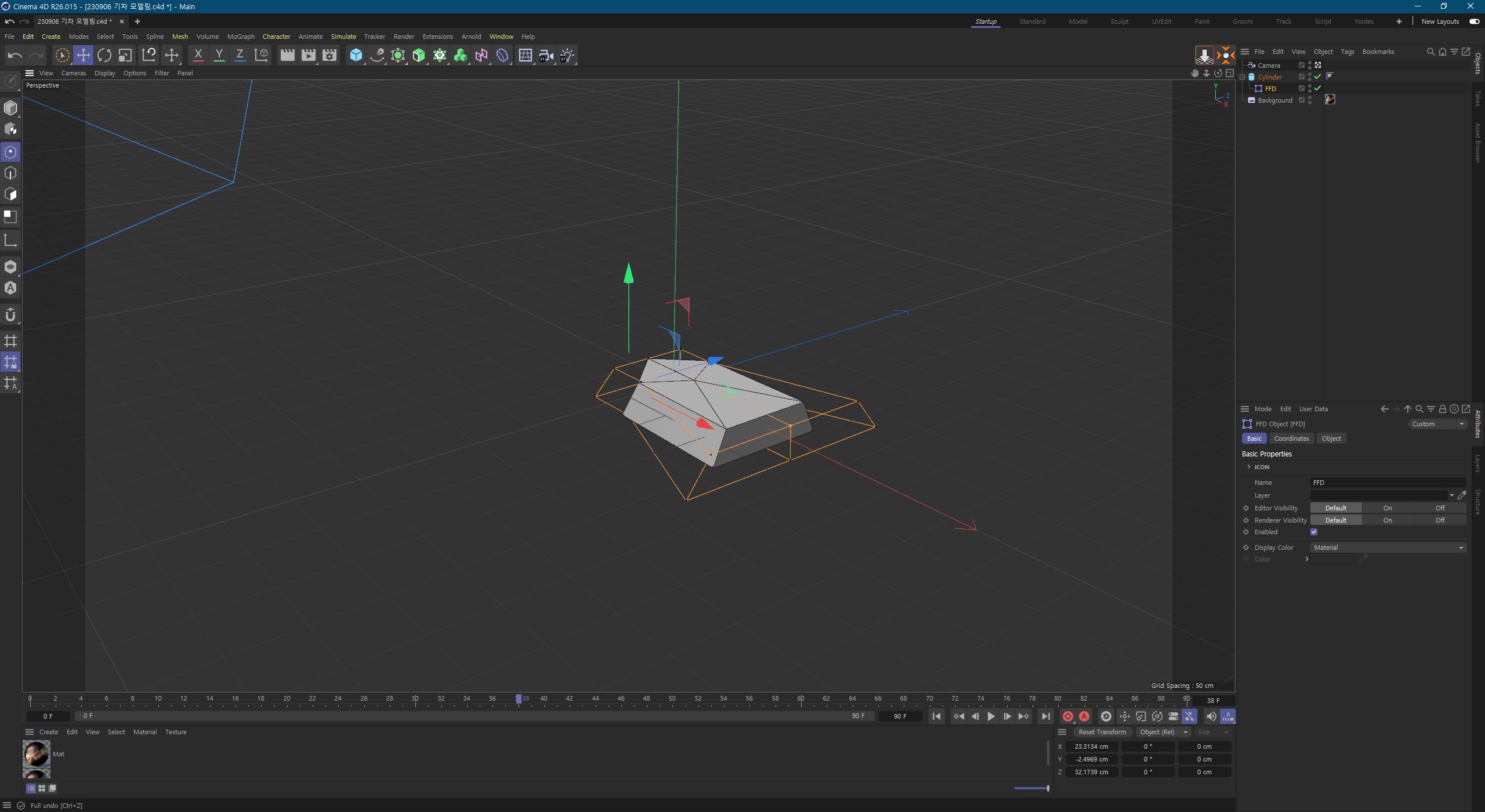Switch to the Sculpt layout
This screenshot has width=1485, height=812.
click(x=1119, y=21)
